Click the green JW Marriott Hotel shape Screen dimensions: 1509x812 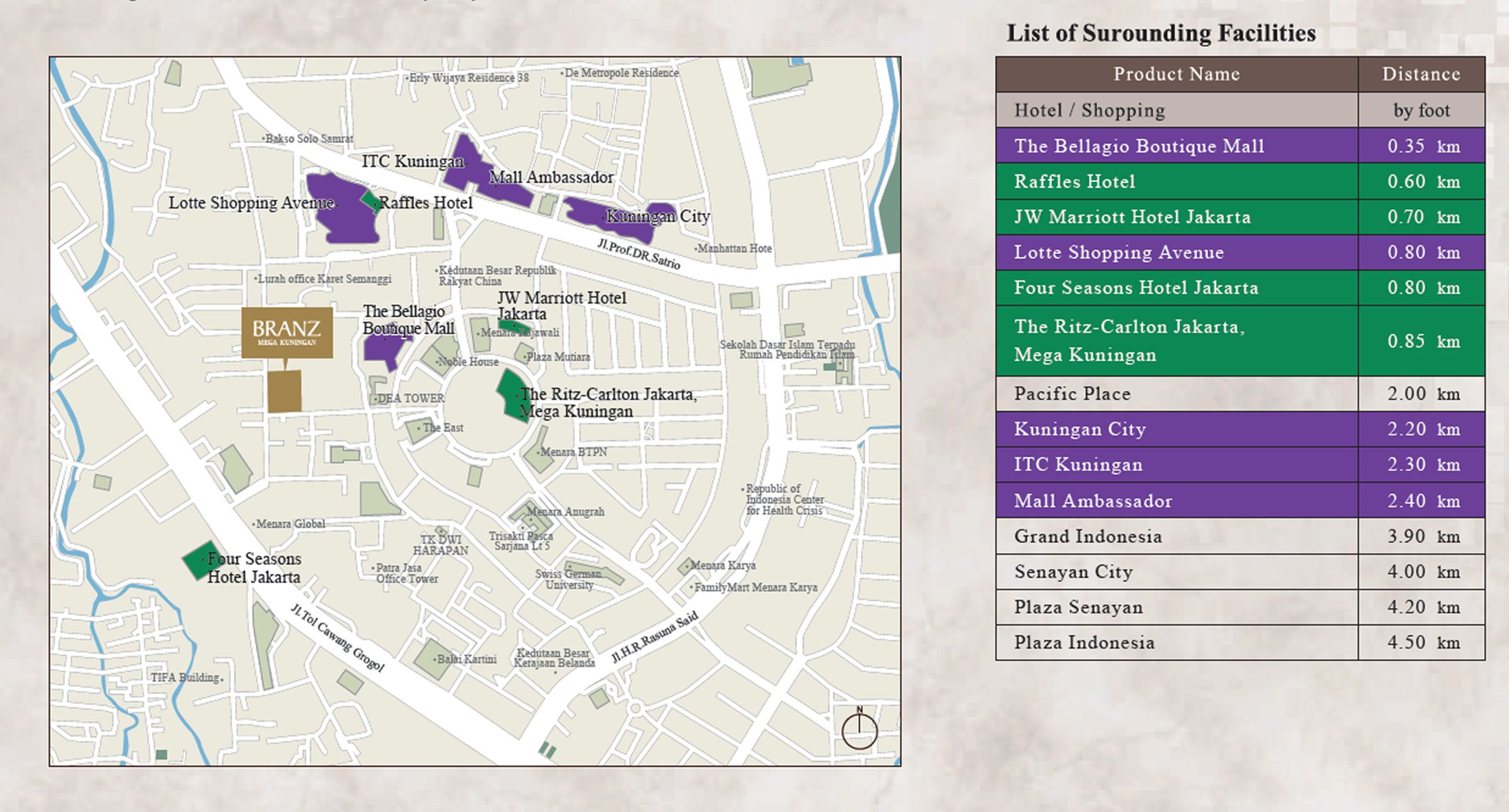coord(514,325)
